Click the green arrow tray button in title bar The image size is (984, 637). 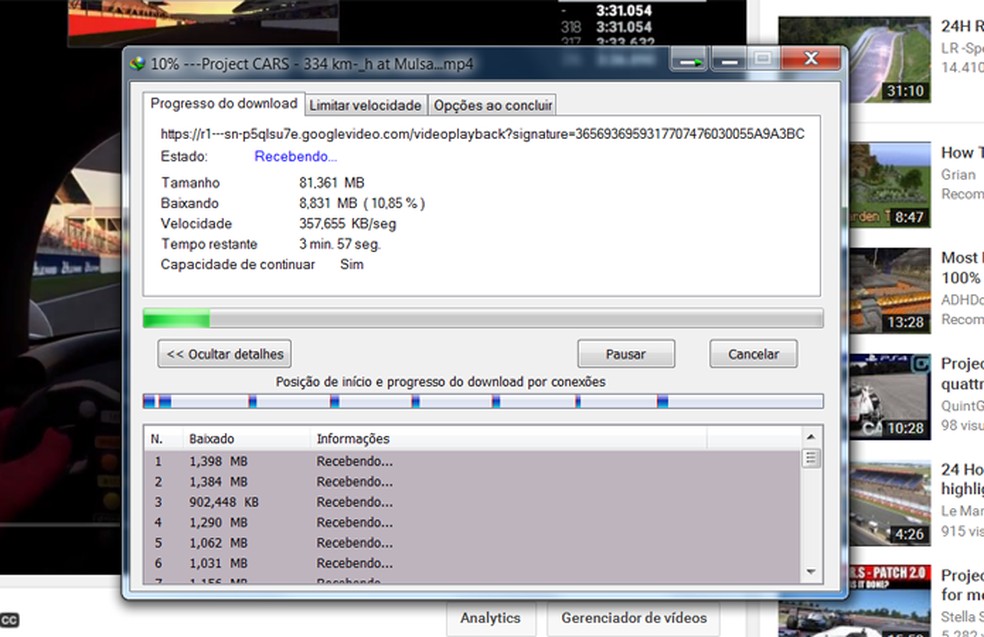point(690,61)
